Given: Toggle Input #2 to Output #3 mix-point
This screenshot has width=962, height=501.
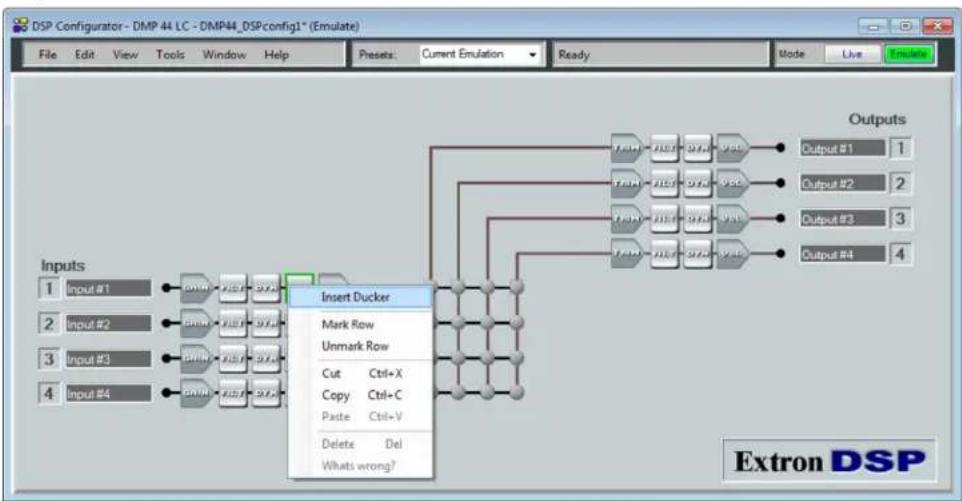Looking at the screenshot, I should pyautogui.click(x=488, y=322).
